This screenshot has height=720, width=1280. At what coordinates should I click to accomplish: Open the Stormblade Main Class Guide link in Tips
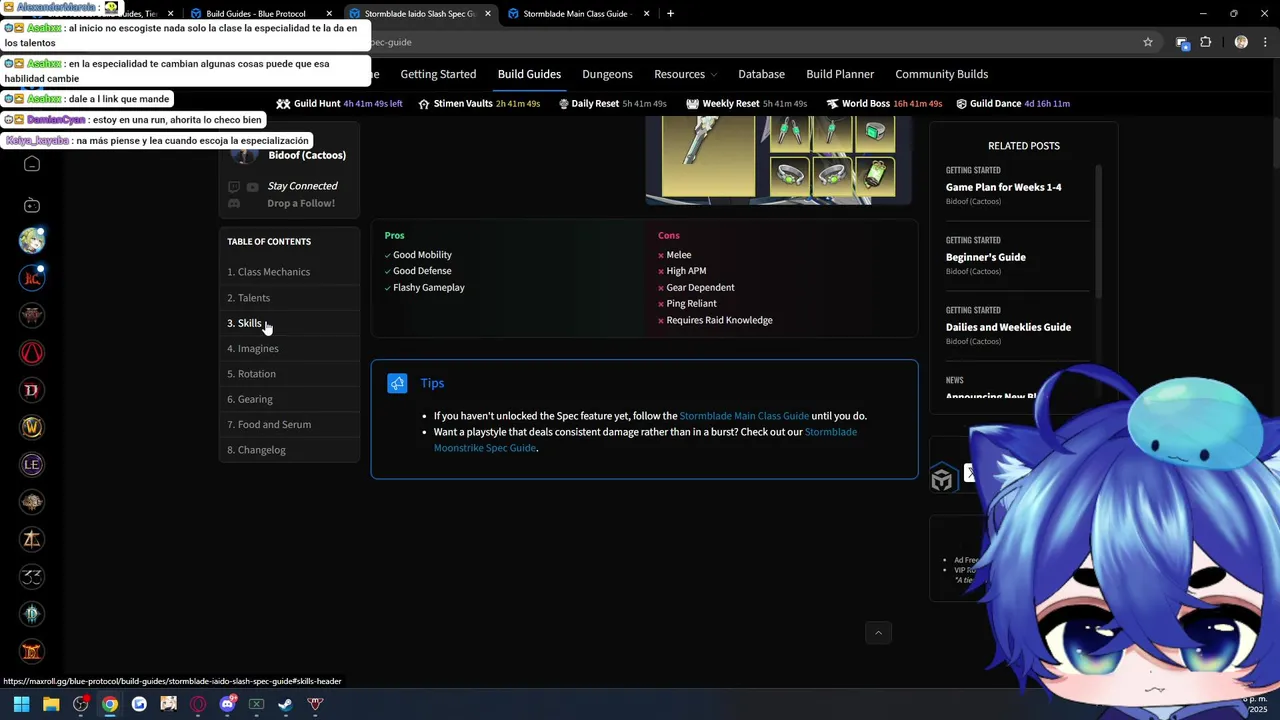[x=744, y=416]
